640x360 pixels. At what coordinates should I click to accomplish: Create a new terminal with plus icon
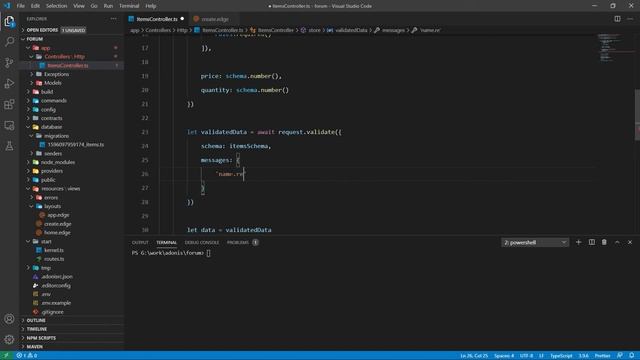[x=578, y=242]
